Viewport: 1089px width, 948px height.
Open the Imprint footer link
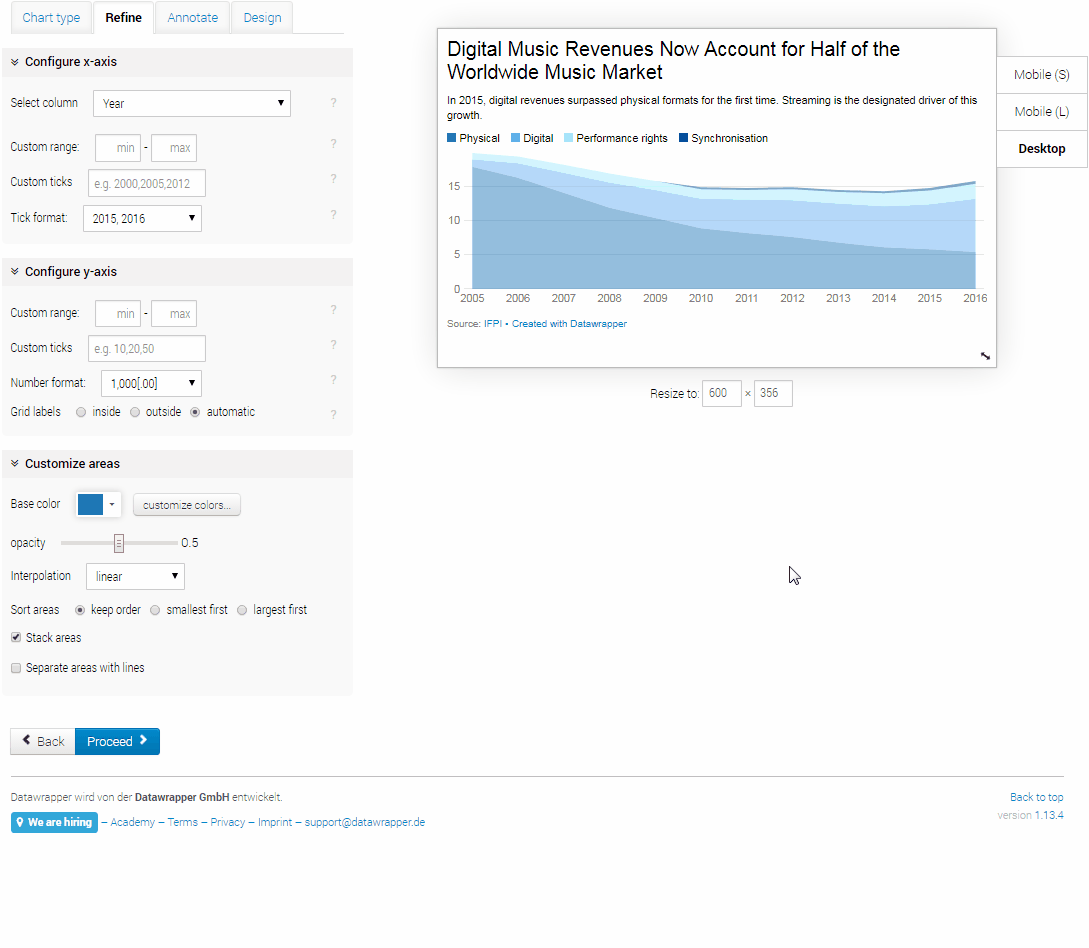pyautogui.click(x=275, y=822)
